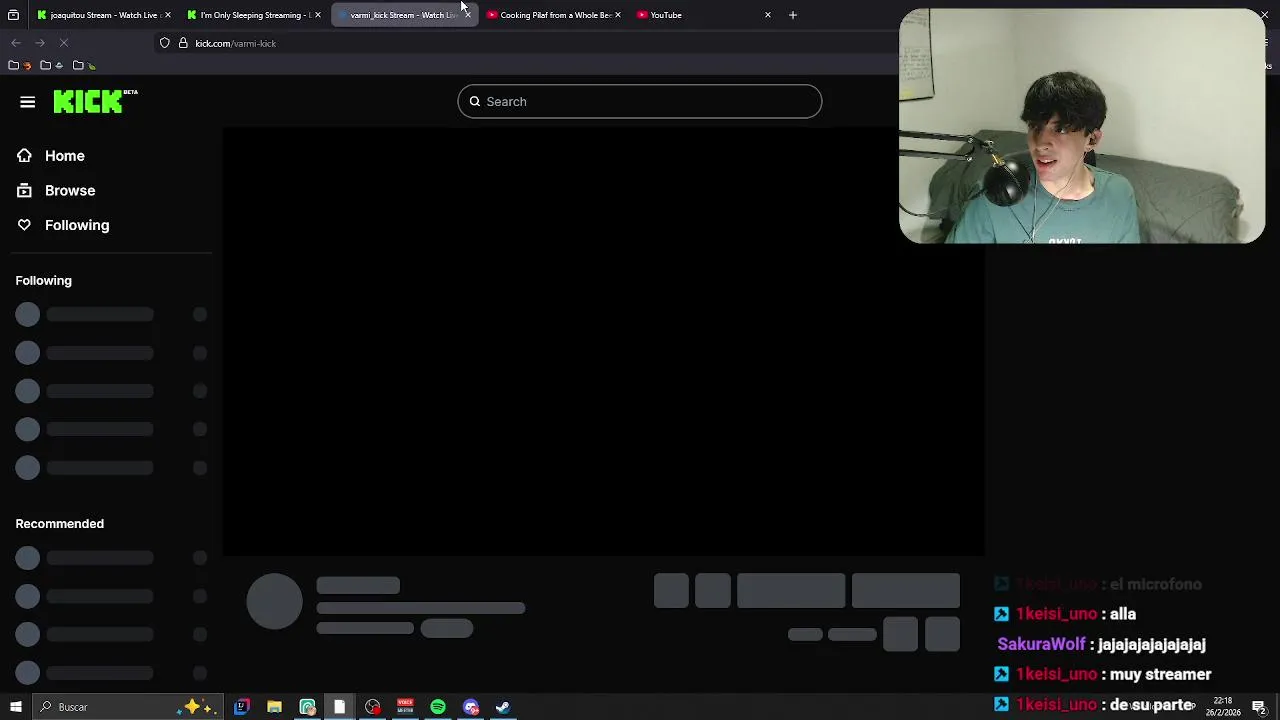The width and height of the screenshot is (1280, 720).
Task: Open Steam from the taskbar
Action: tap(503, 707)
